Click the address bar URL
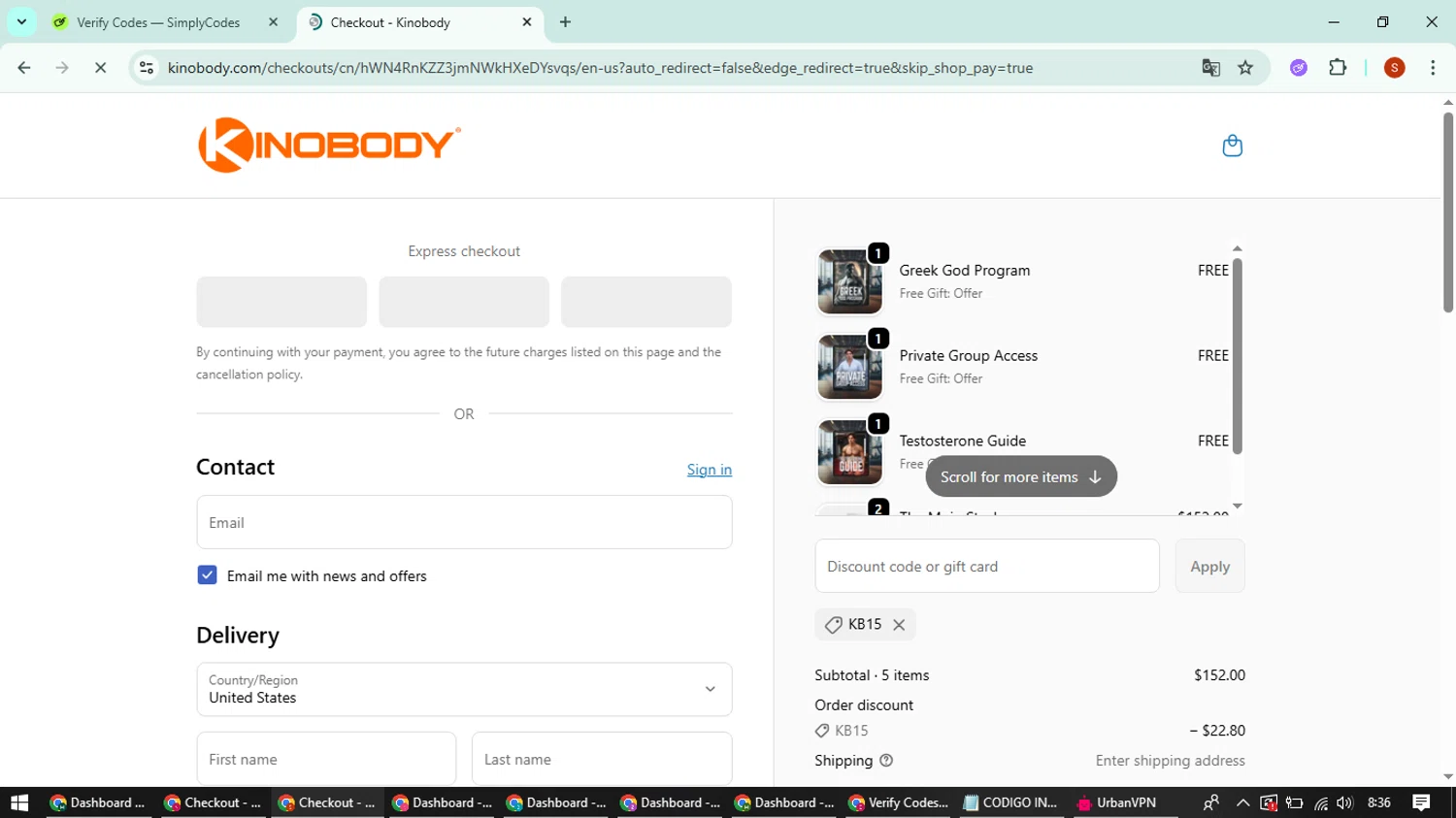The image size is (1456, 818). tap(600, 68)
